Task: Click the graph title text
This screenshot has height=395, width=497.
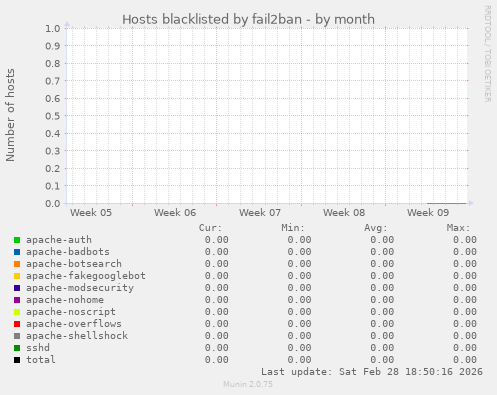Action: (x=248, y=19)
